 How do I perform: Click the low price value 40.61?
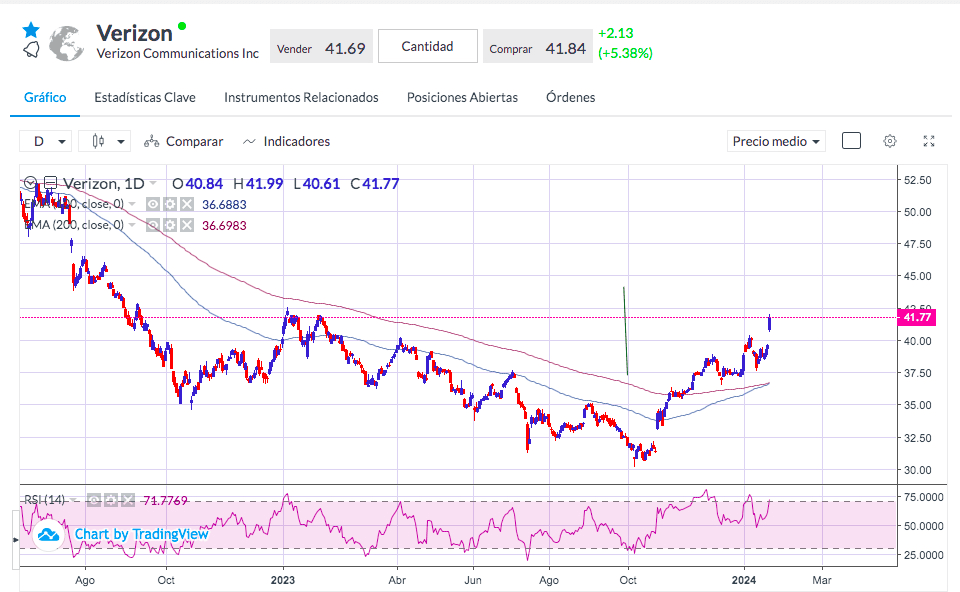coord(321,184)
